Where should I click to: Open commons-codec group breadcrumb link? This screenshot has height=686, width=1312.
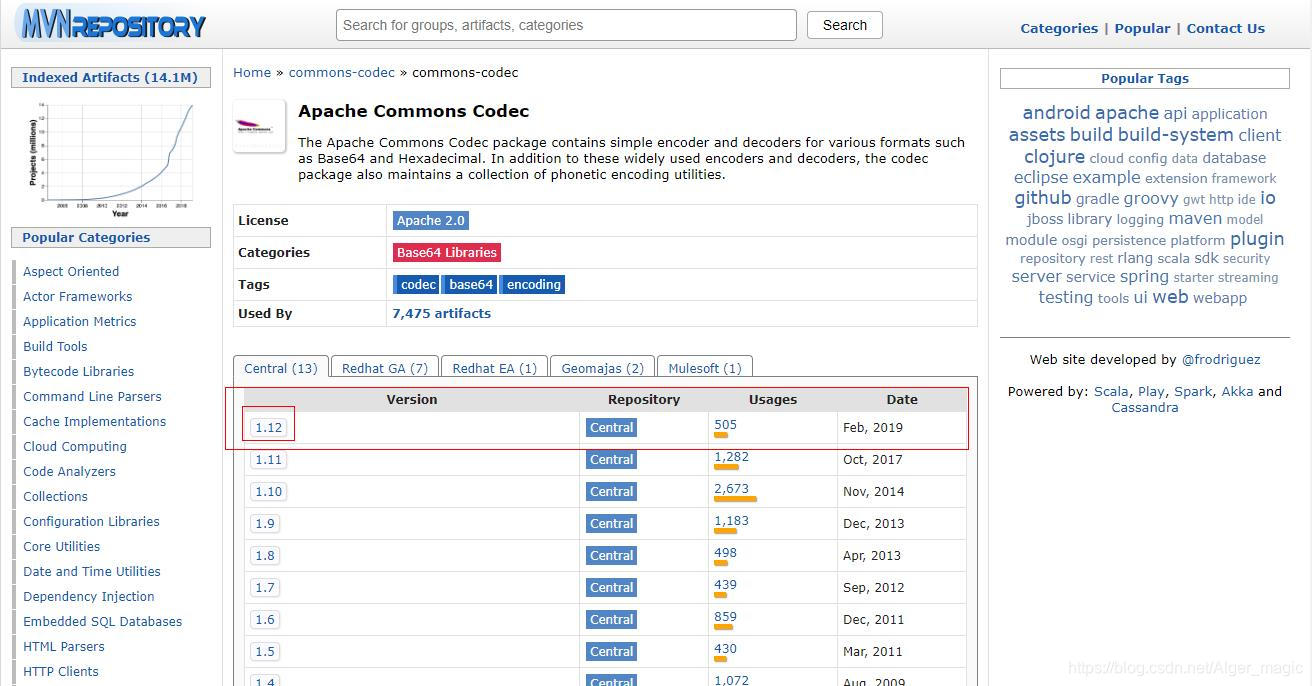pos(342,72)
